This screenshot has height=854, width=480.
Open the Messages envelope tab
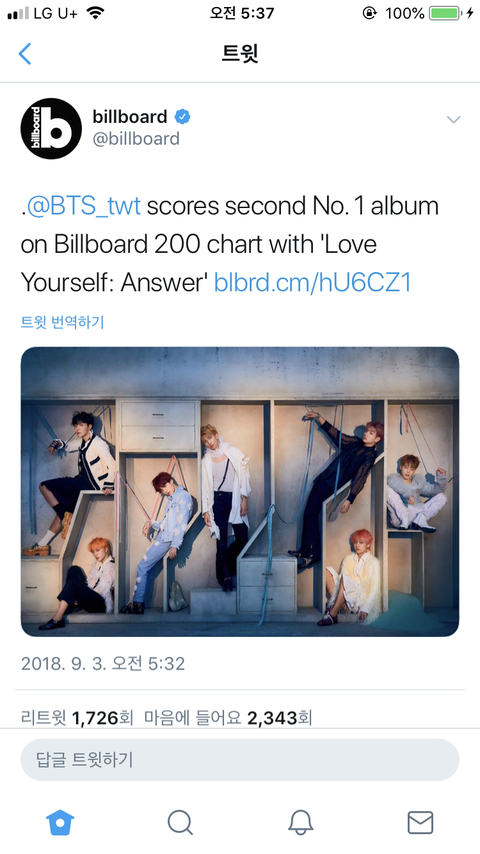click(420, 822)
